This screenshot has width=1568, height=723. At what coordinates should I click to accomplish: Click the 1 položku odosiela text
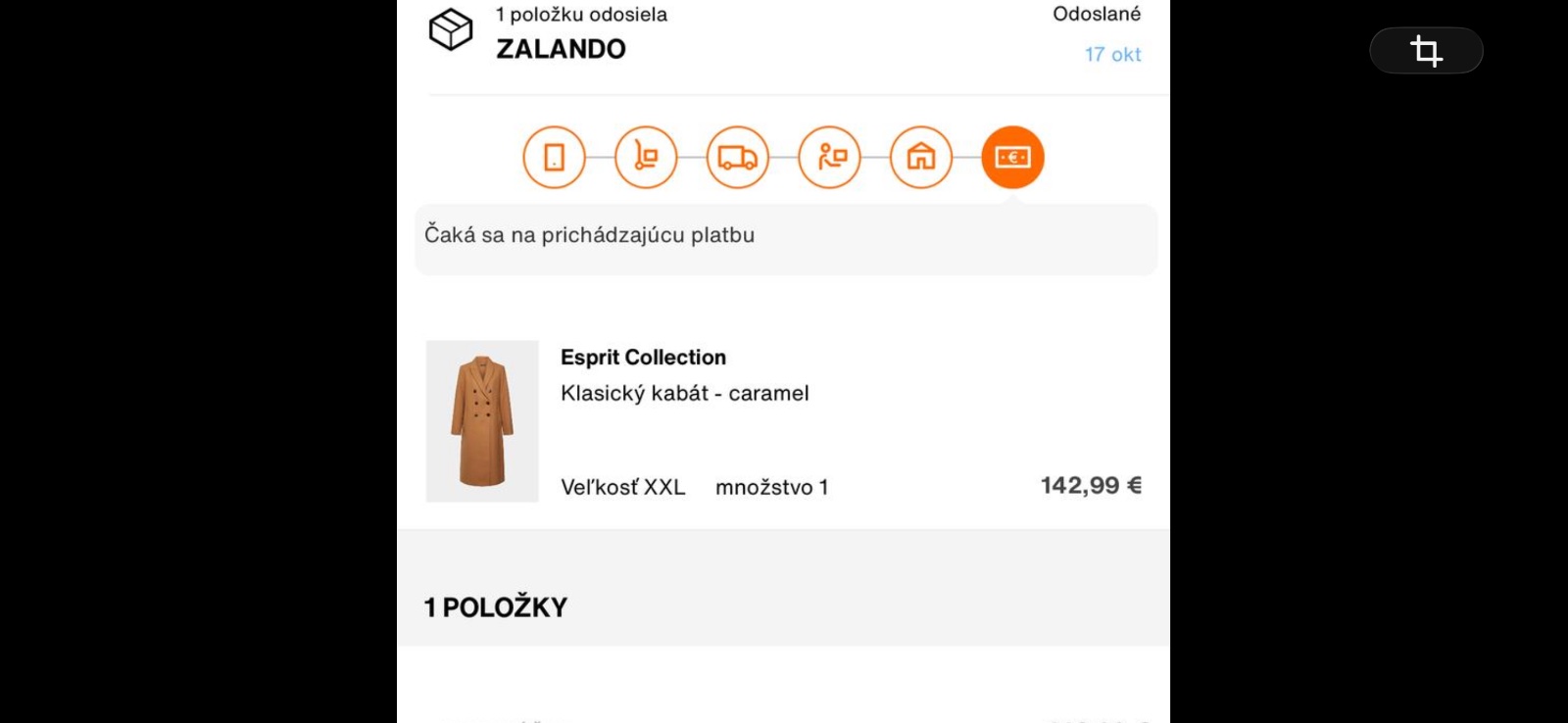click(581, 15)
